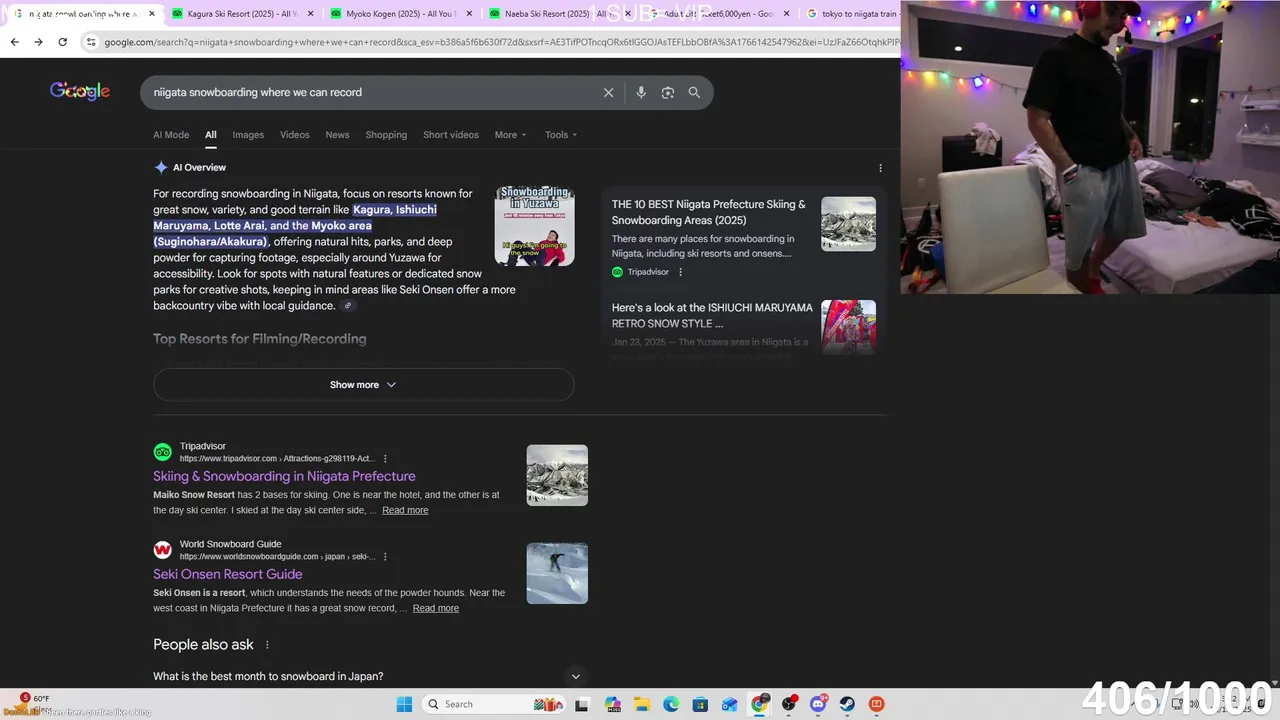Go back to the previous page

(x=14, y=42)
